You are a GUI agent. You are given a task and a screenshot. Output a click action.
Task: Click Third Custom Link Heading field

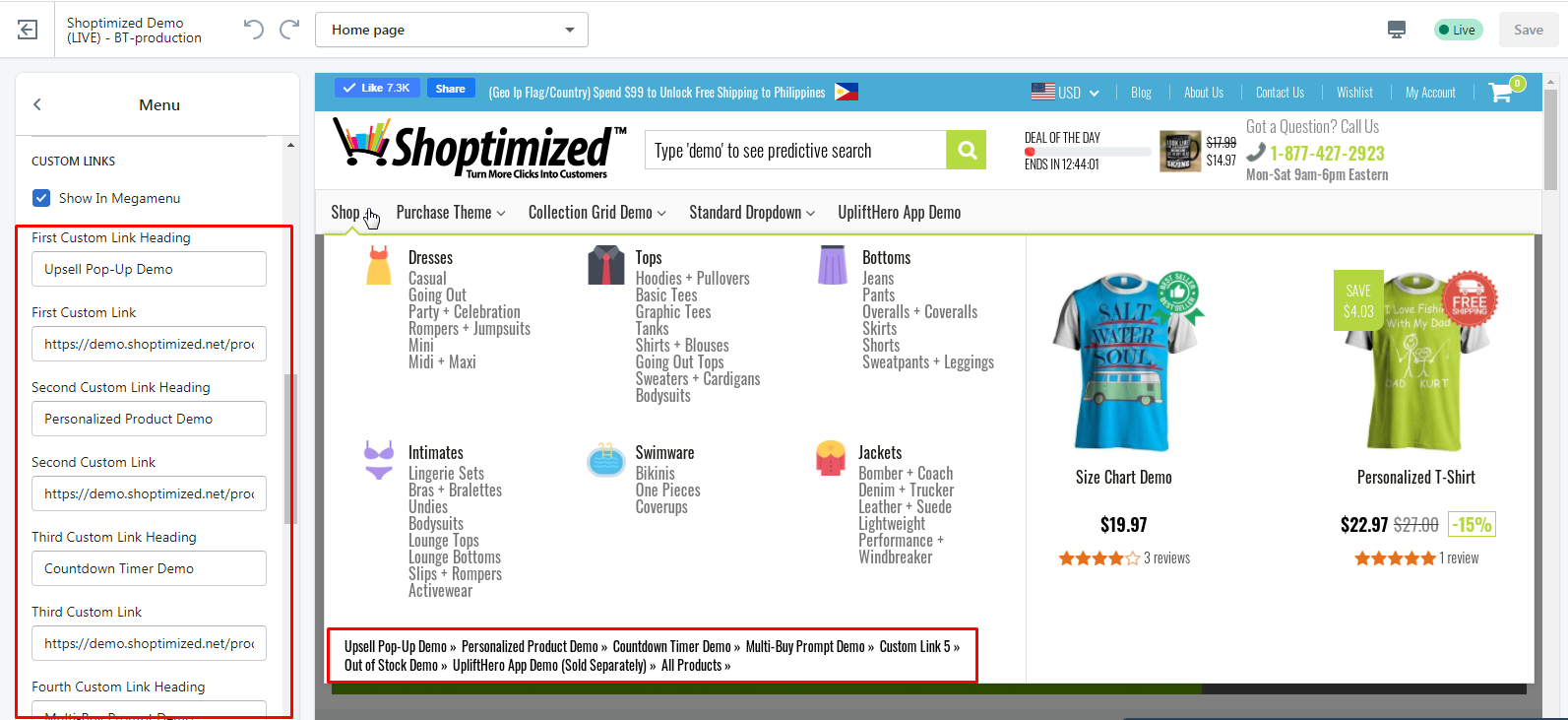[149, 568]
